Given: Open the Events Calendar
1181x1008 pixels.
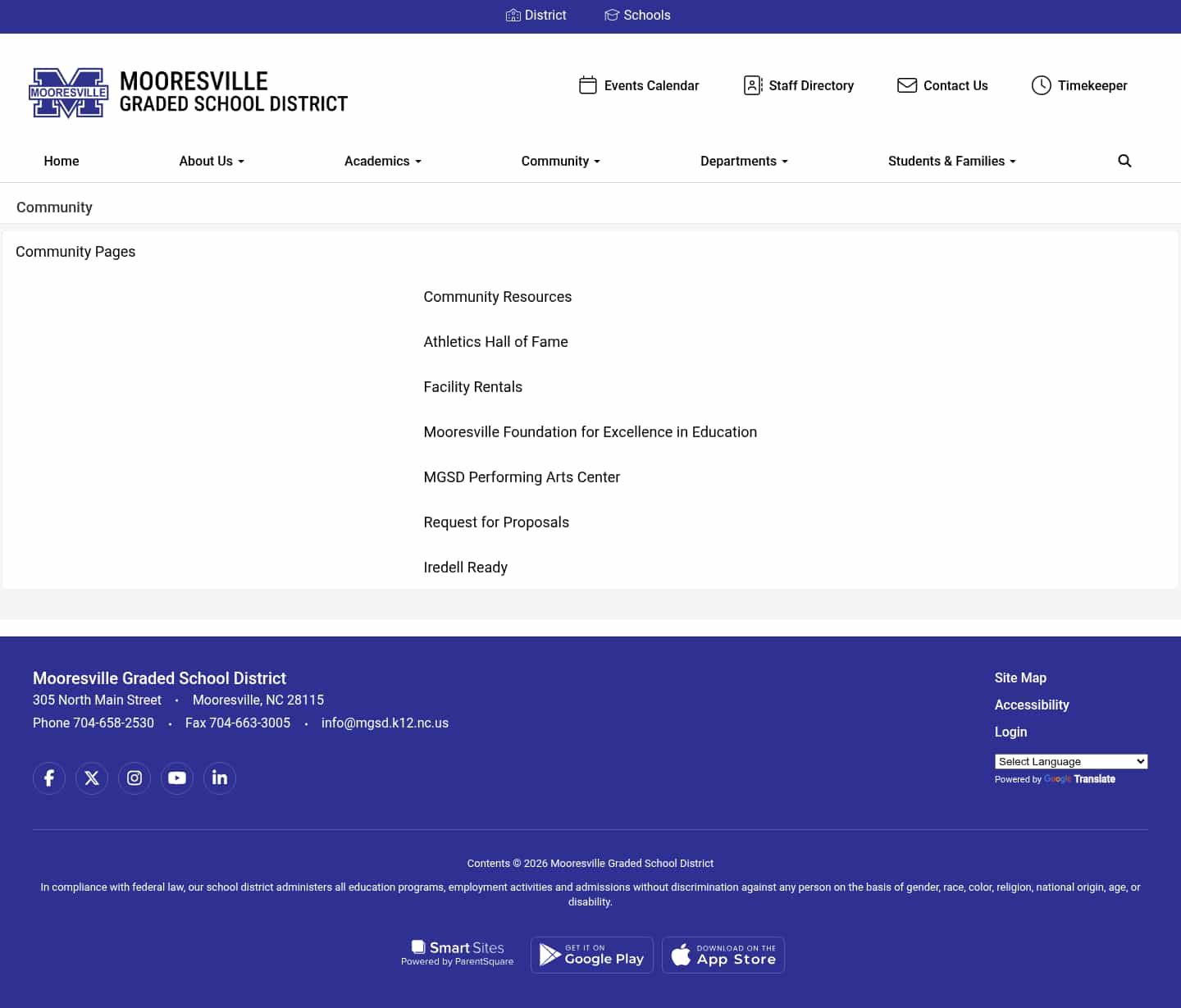Looking at the screenshot, I should coord(639,85).
